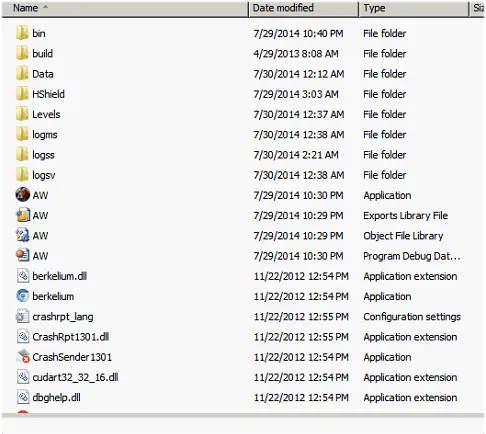Click the berkelium.dll file icon

tap(23, 276)
